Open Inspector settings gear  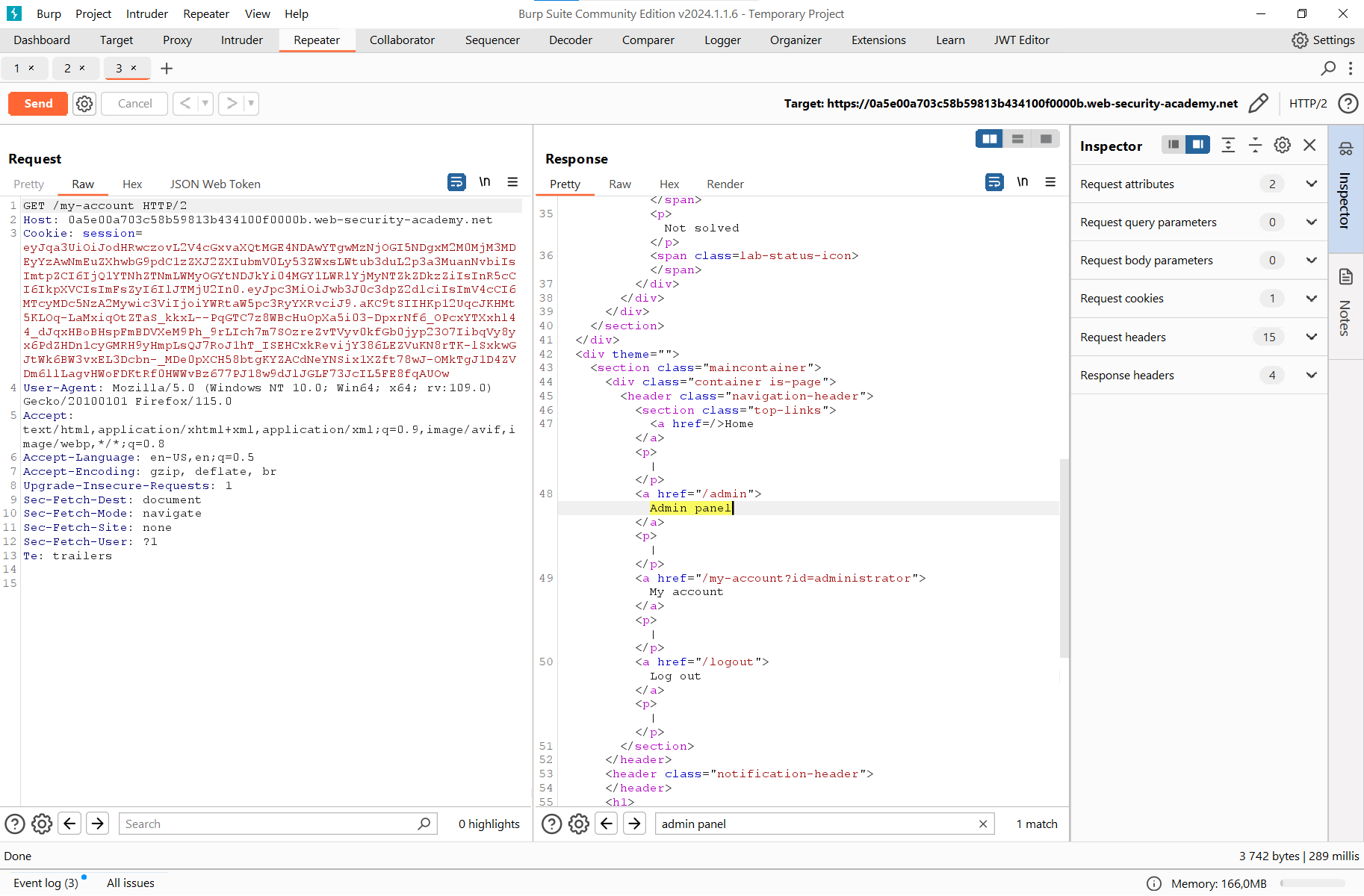(1283, 145)
